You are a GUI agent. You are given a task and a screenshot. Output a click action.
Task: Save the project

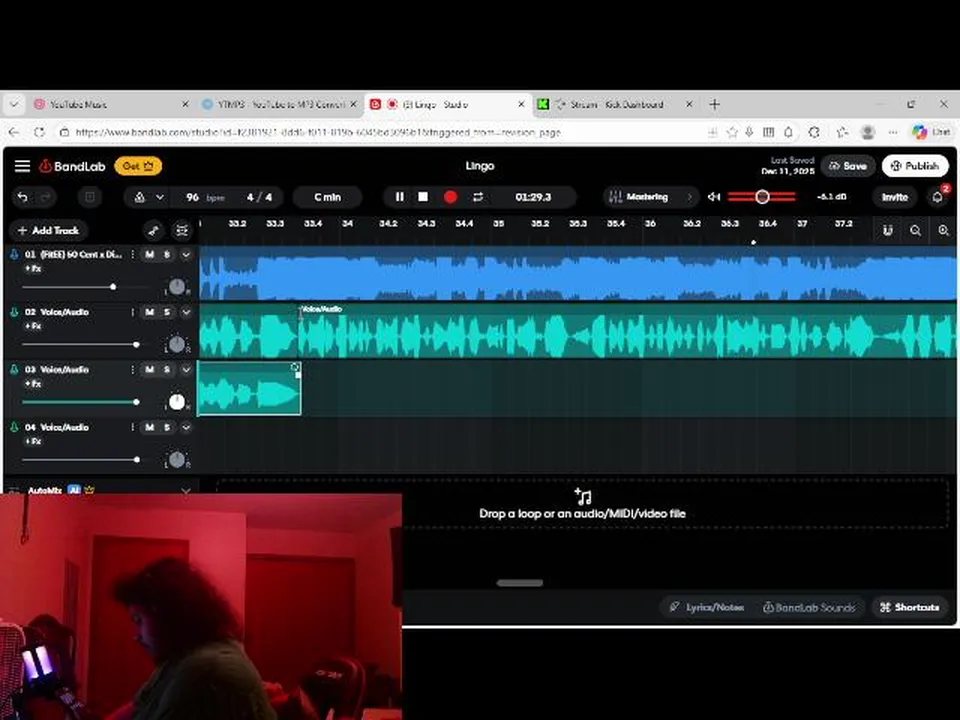click(x=848, y=166)
